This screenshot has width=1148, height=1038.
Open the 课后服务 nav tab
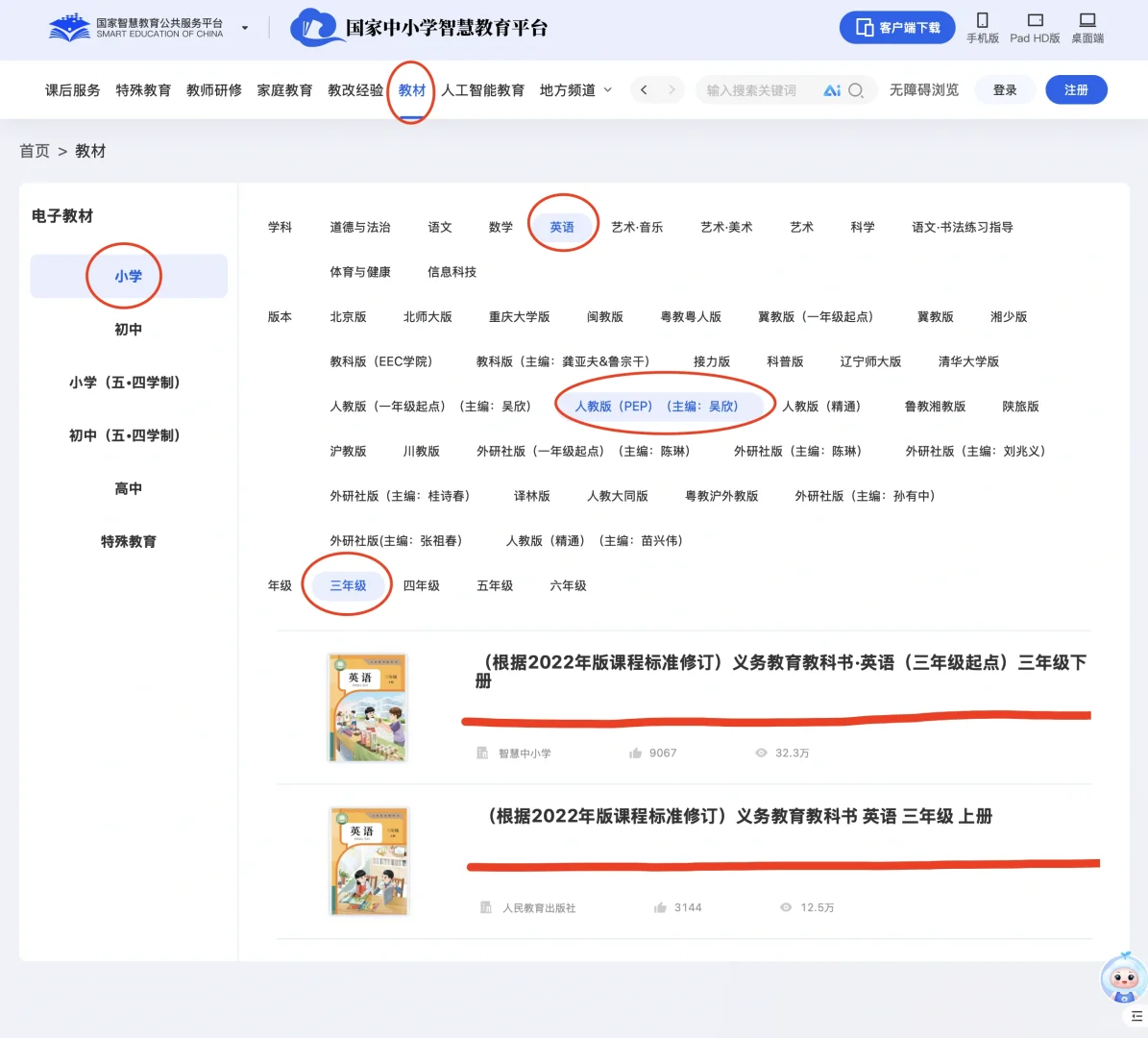(72, 90)
